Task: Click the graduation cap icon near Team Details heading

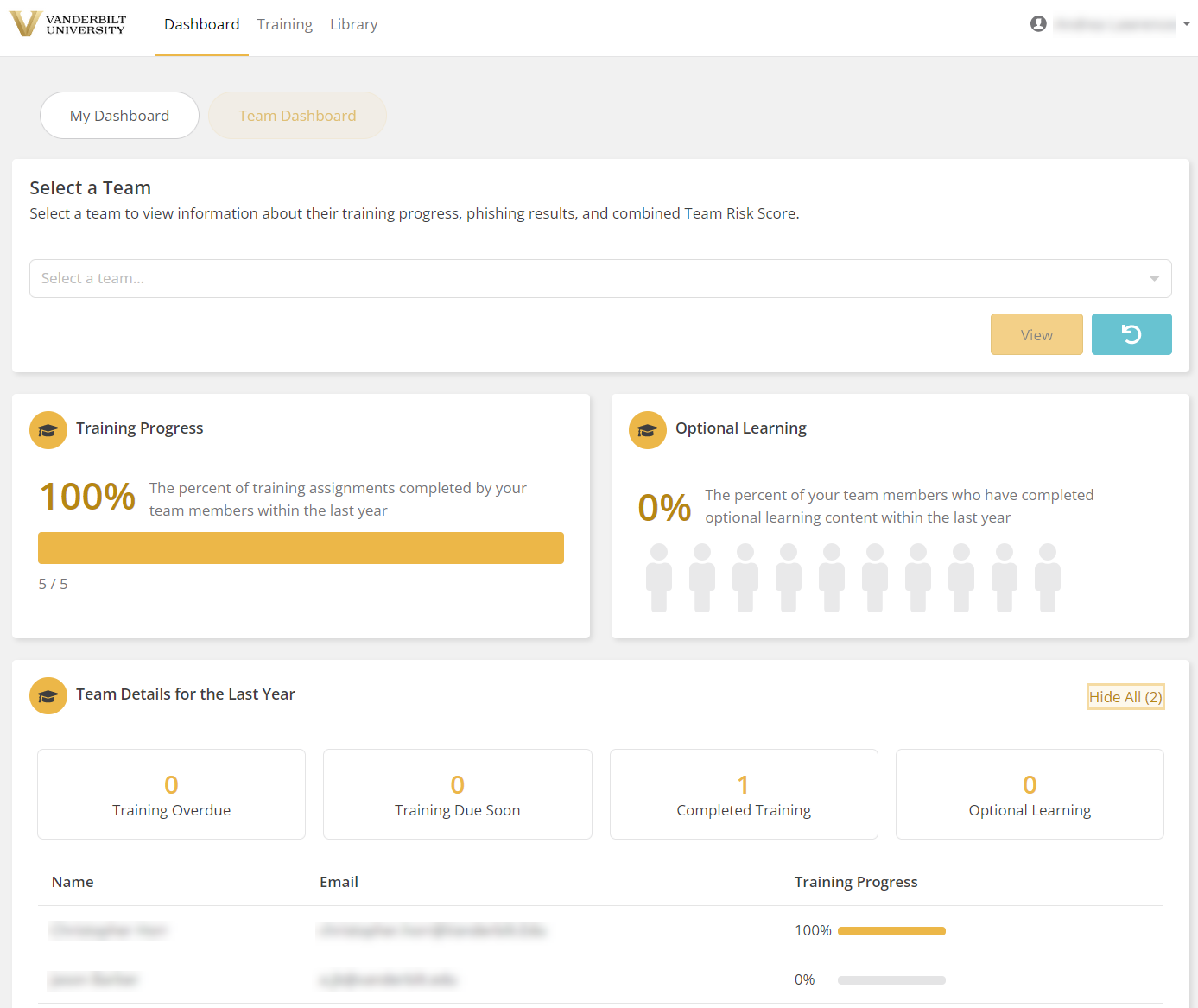Action: [x=48, y=695]
